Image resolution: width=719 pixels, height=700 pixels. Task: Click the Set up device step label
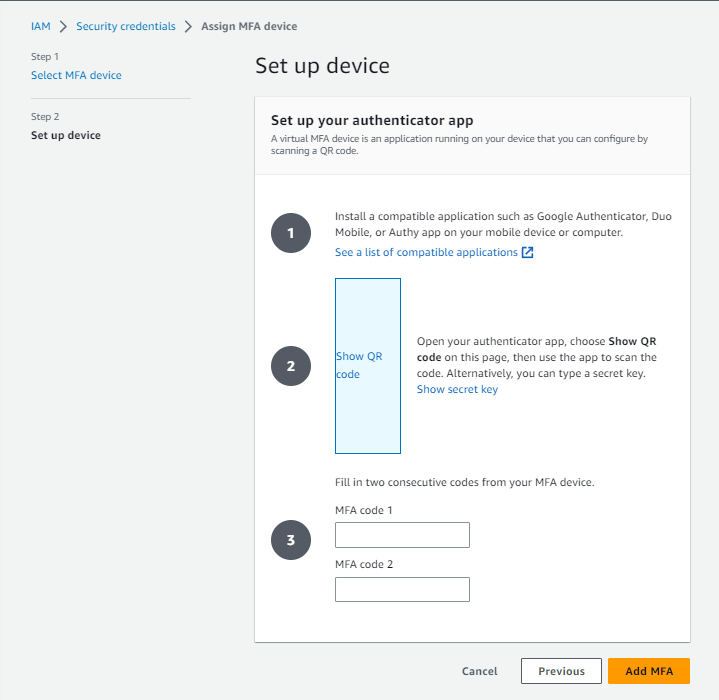click(x=66, y=135)
